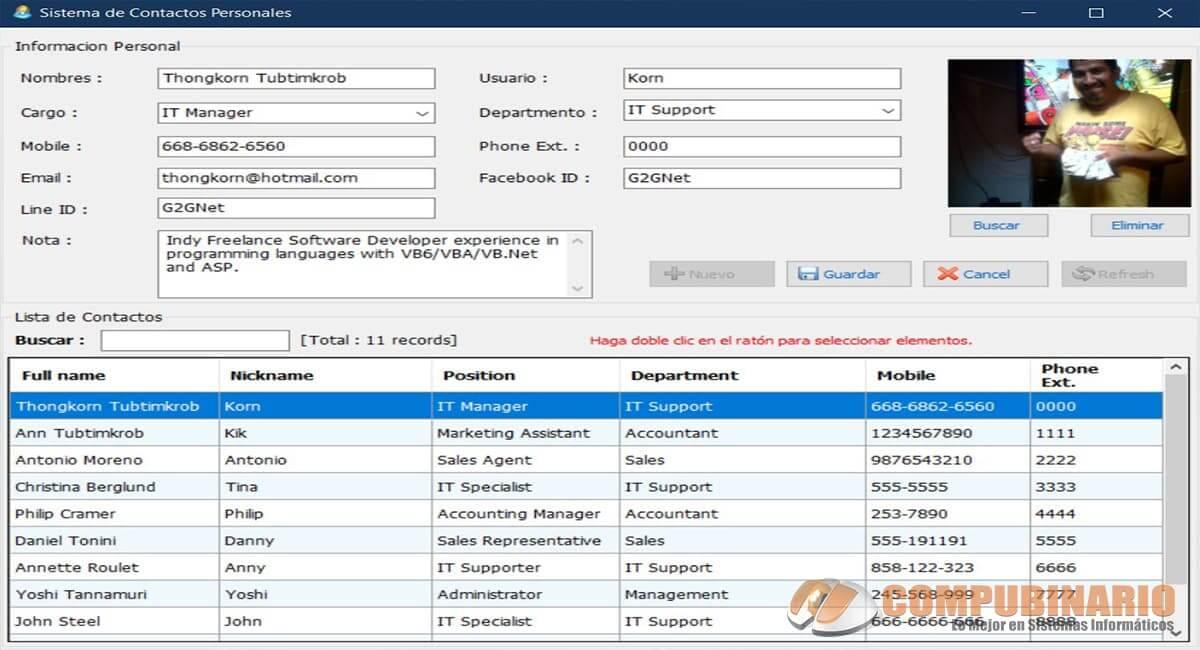Click the Sales Agent cell
Screen dimensions: 1200x650
click(x=525, y=460)
